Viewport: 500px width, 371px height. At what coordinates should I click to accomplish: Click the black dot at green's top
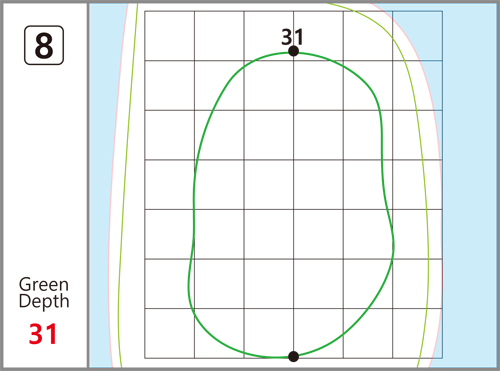(x=293, y=51)
